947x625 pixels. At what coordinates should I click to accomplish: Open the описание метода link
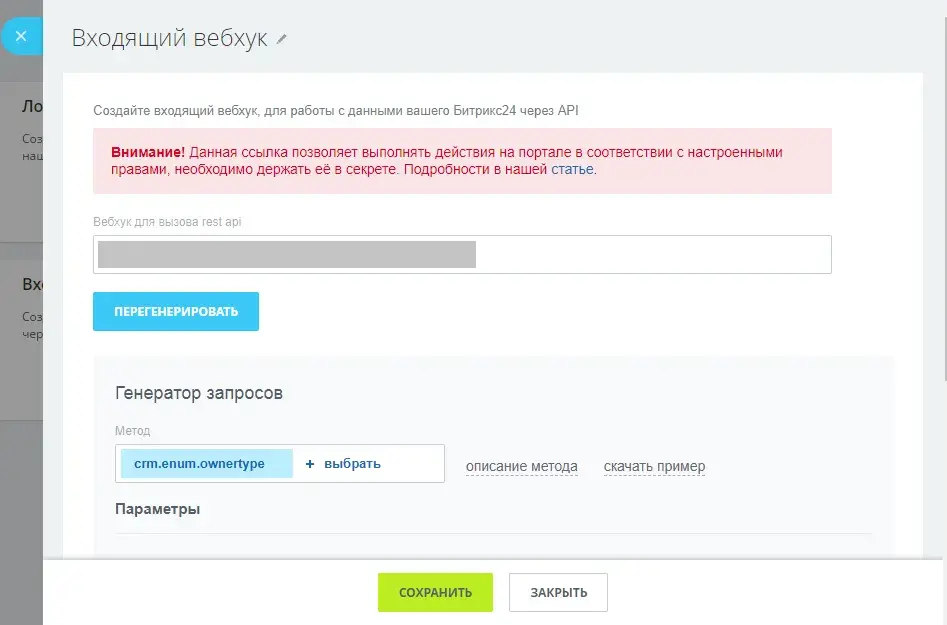click(521, 466)
